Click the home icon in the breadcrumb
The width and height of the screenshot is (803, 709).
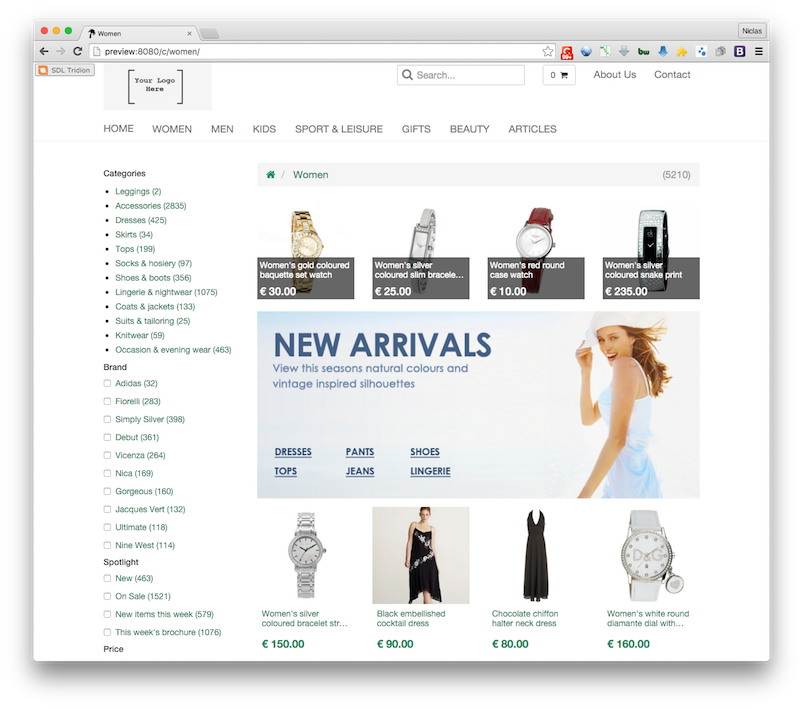[x=271, y=175]
